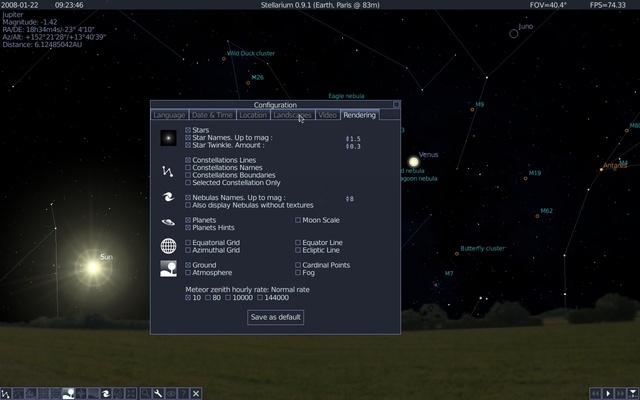Toggle night mode eye icon

pyautogui.click(x=171, y=393)
